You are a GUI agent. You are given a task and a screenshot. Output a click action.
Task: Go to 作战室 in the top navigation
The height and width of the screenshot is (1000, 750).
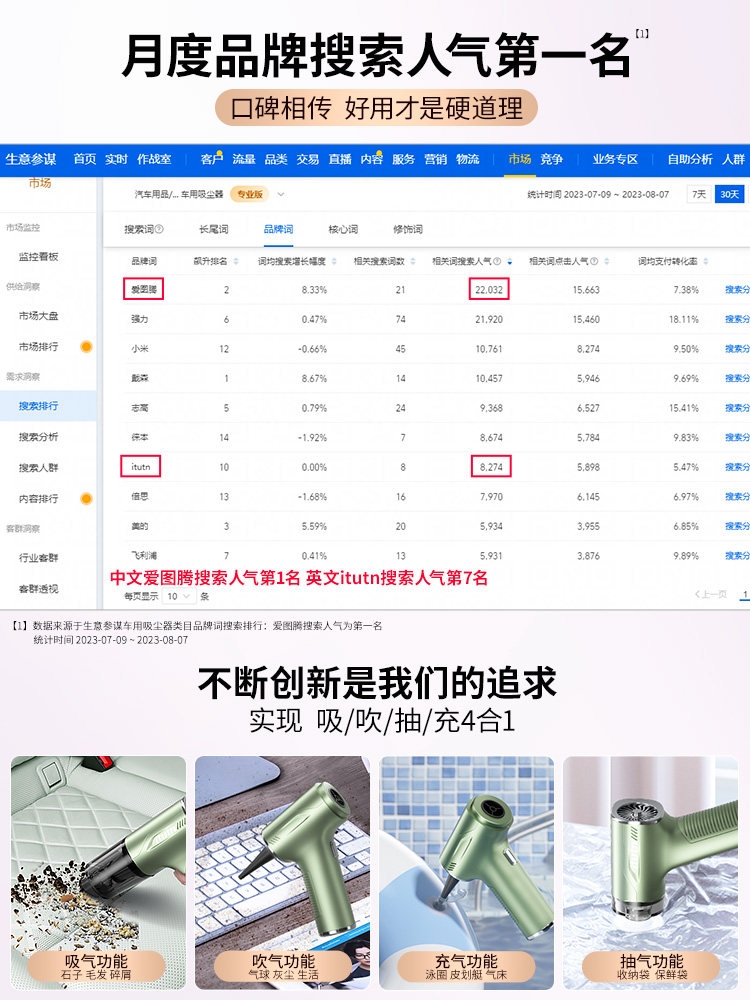[x=154, y=159]
